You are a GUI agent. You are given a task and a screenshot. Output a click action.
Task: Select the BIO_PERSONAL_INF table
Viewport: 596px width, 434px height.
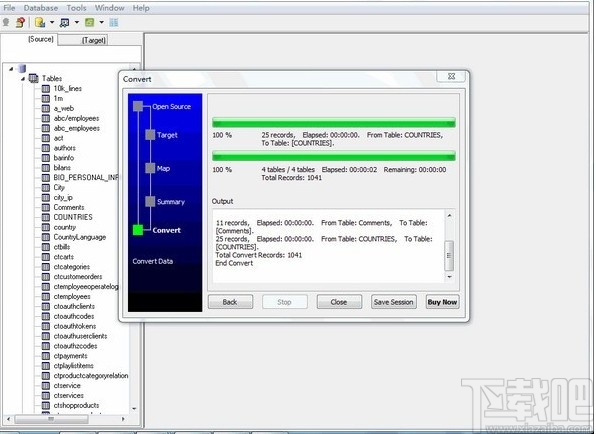pos(86,177)
